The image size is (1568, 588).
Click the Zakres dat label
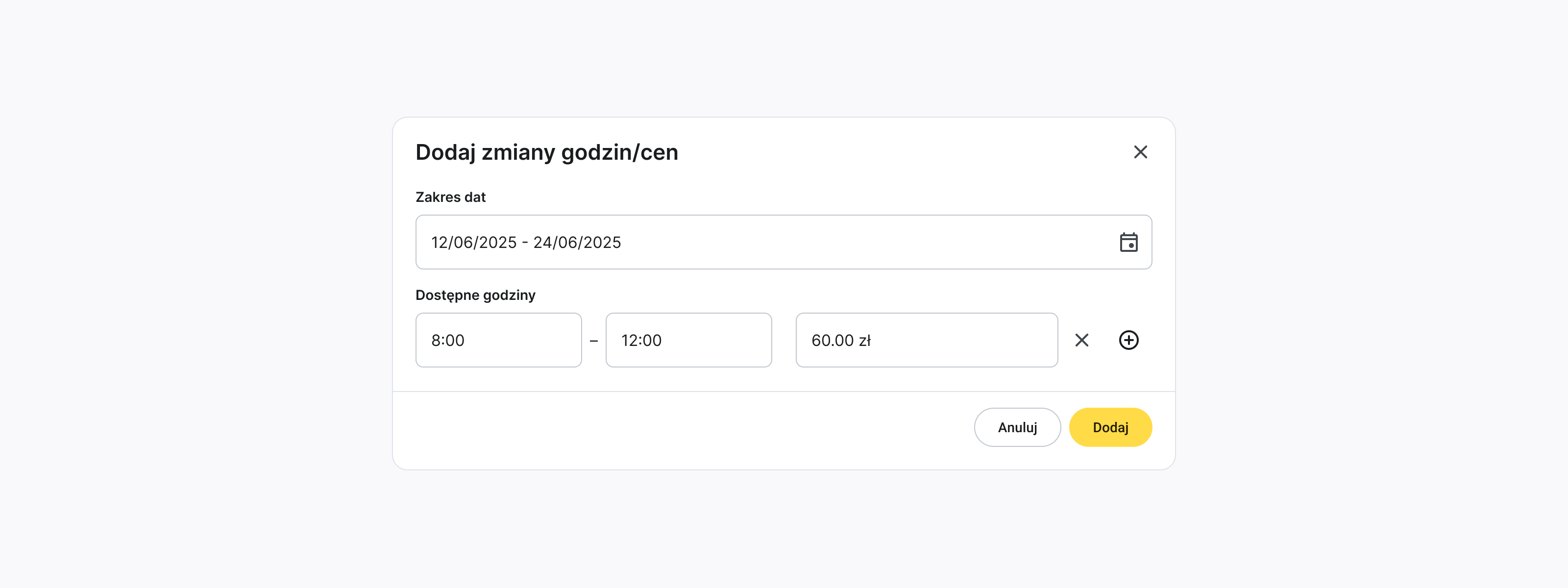click(x=450, y=197)
